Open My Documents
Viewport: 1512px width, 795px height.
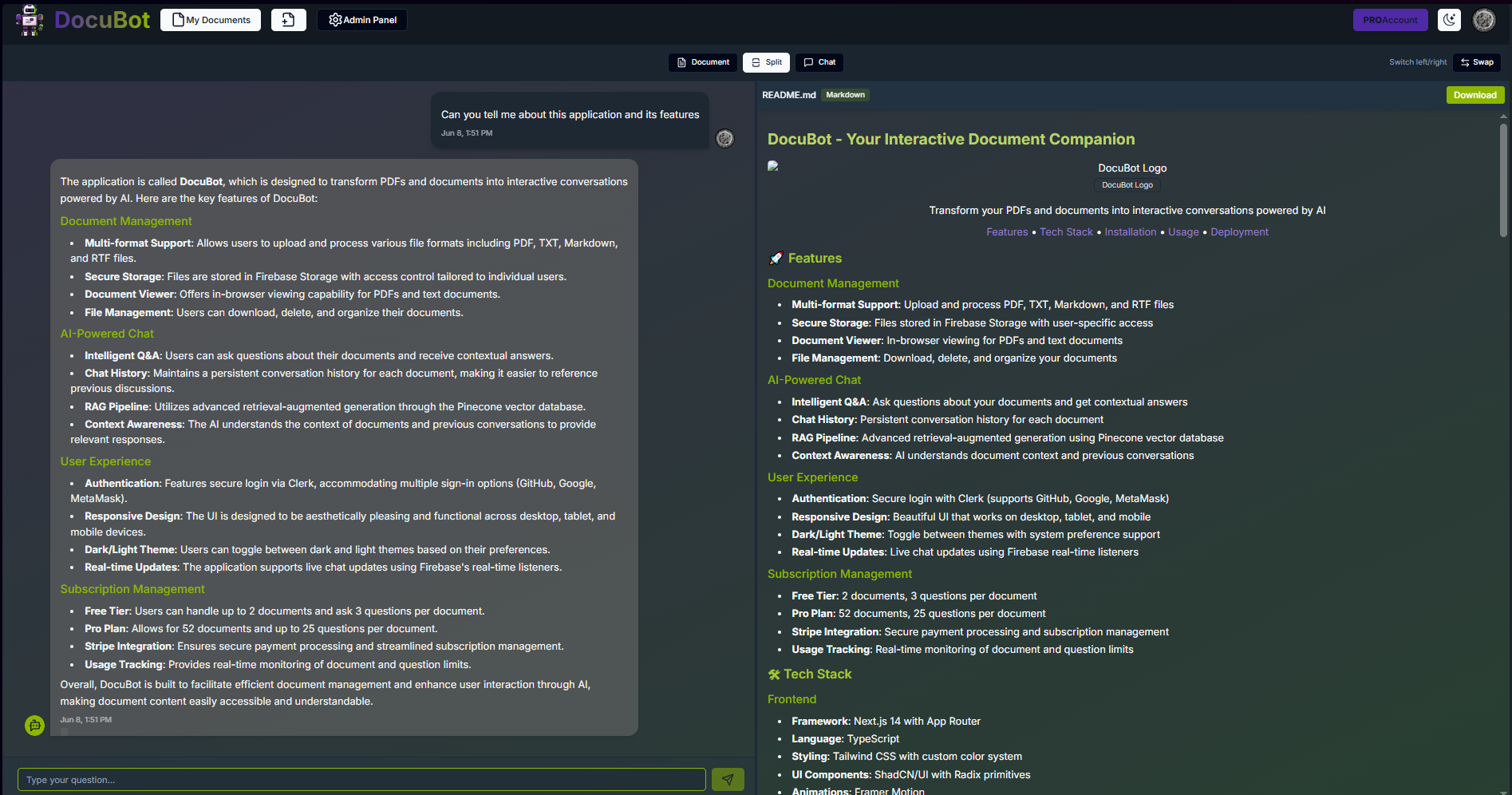click(211, 20)
